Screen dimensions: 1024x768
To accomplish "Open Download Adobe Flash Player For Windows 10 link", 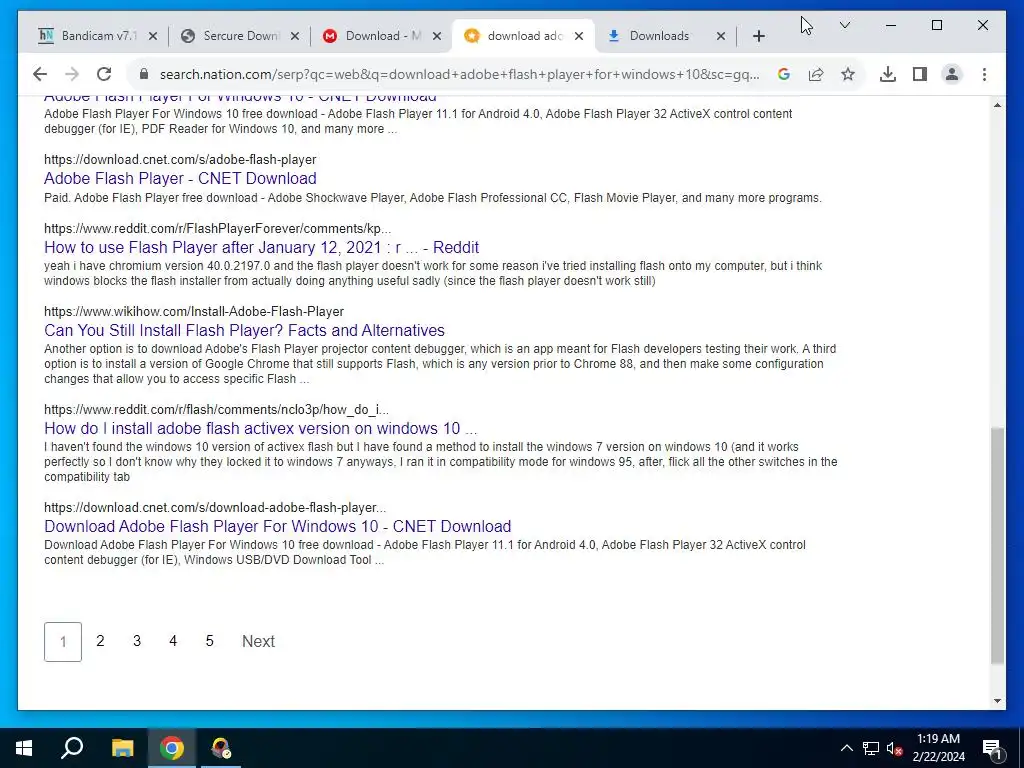I will coord(278,526).
